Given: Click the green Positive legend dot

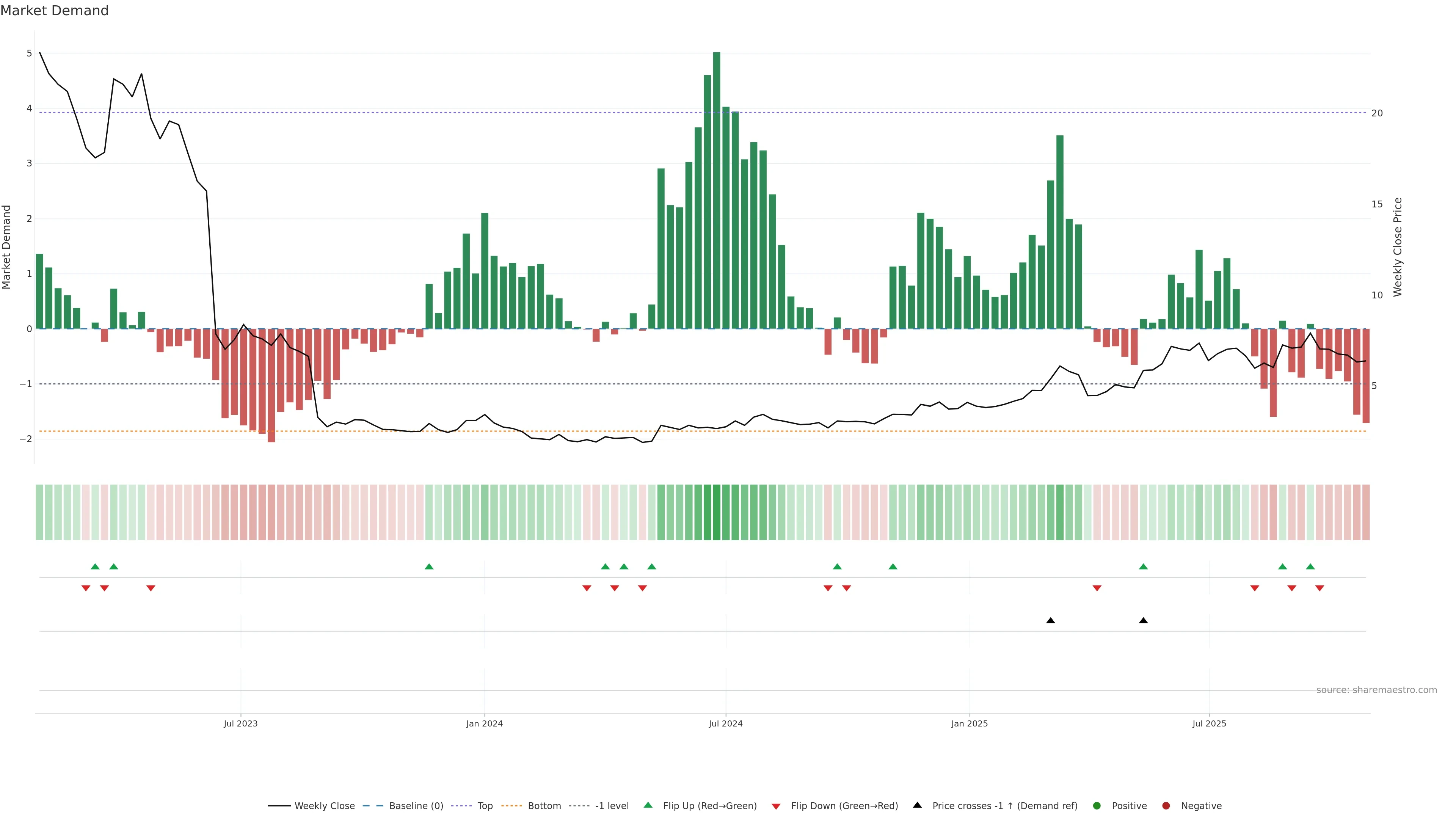Looking at the screenshot, I should pyautogui.click(x=1097, y=805).
